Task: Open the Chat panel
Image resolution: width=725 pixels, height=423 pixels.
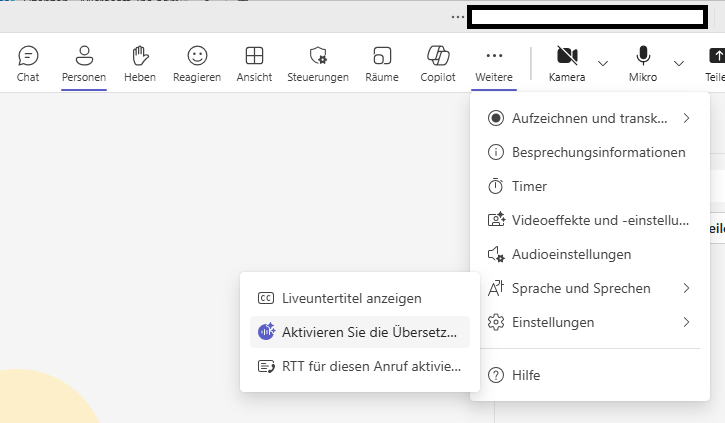Action: point(28,64)
